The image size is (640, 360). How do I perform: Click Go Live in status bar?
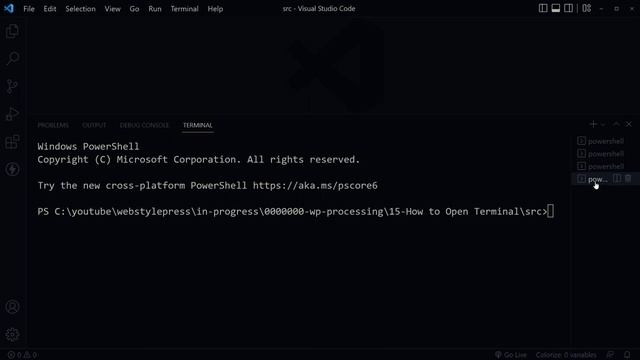511,355
